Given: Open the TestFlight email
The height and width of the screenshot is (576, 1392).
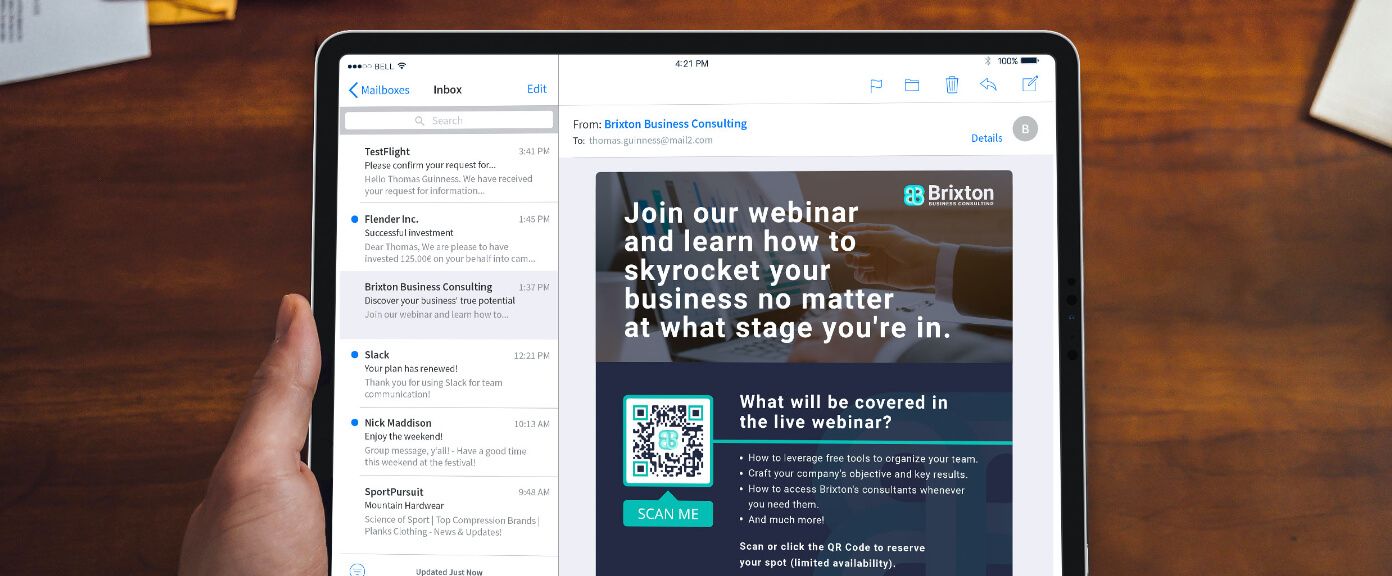Looking at the screenshot, I should [447, 170].
